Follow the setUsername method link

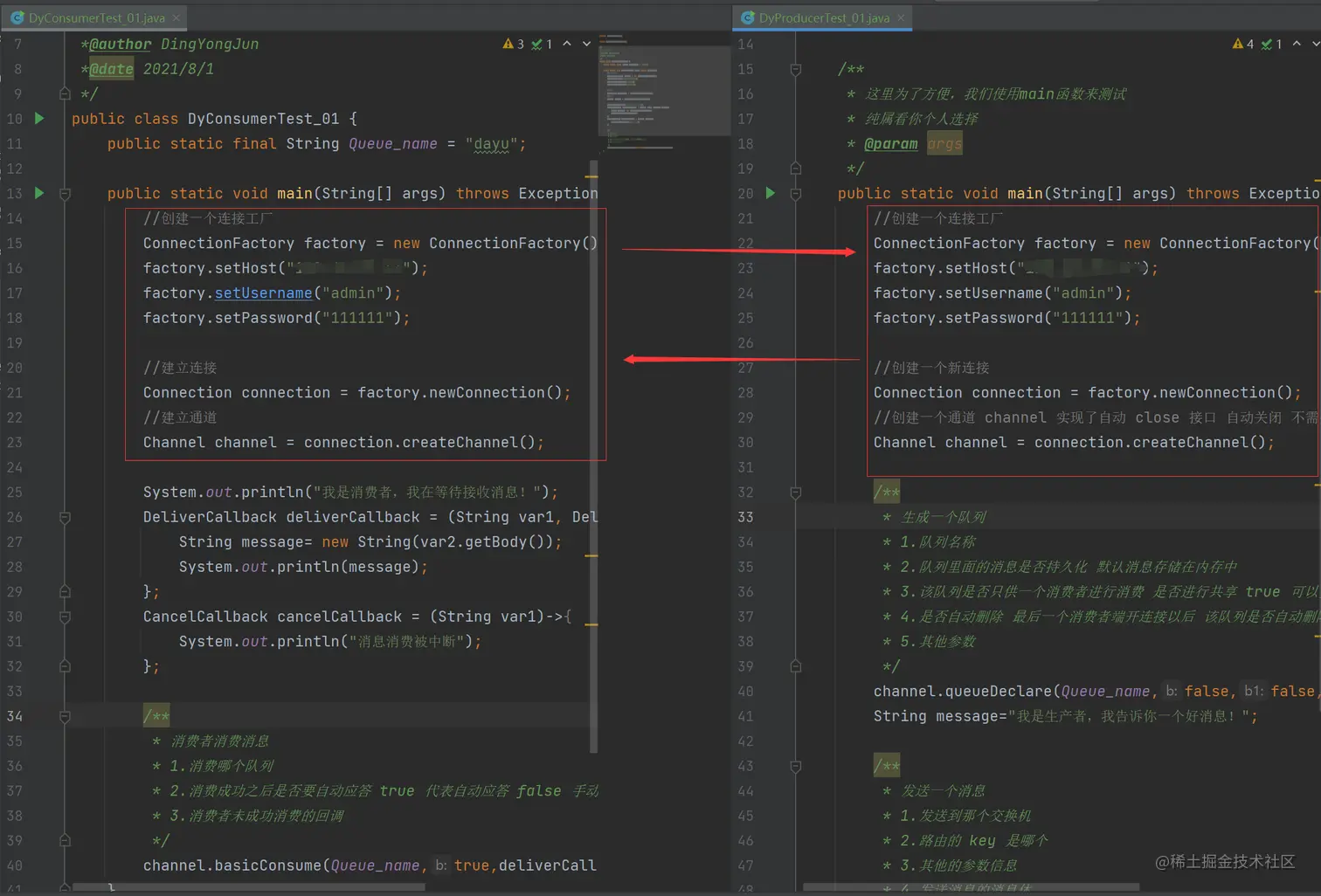[263, 293]
